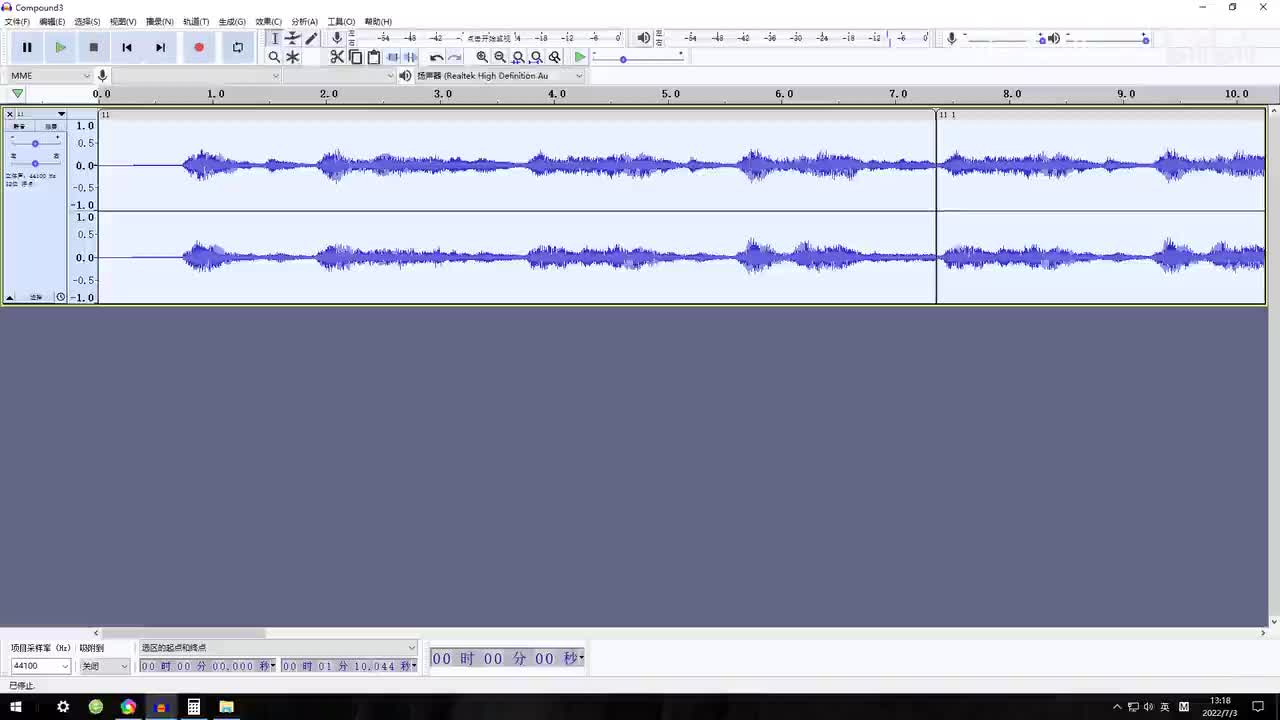This screenshot has width=1280, height=720.
Task: Open the 文件(F) menu
Action: pyautogui.click(x=17, y=21)
